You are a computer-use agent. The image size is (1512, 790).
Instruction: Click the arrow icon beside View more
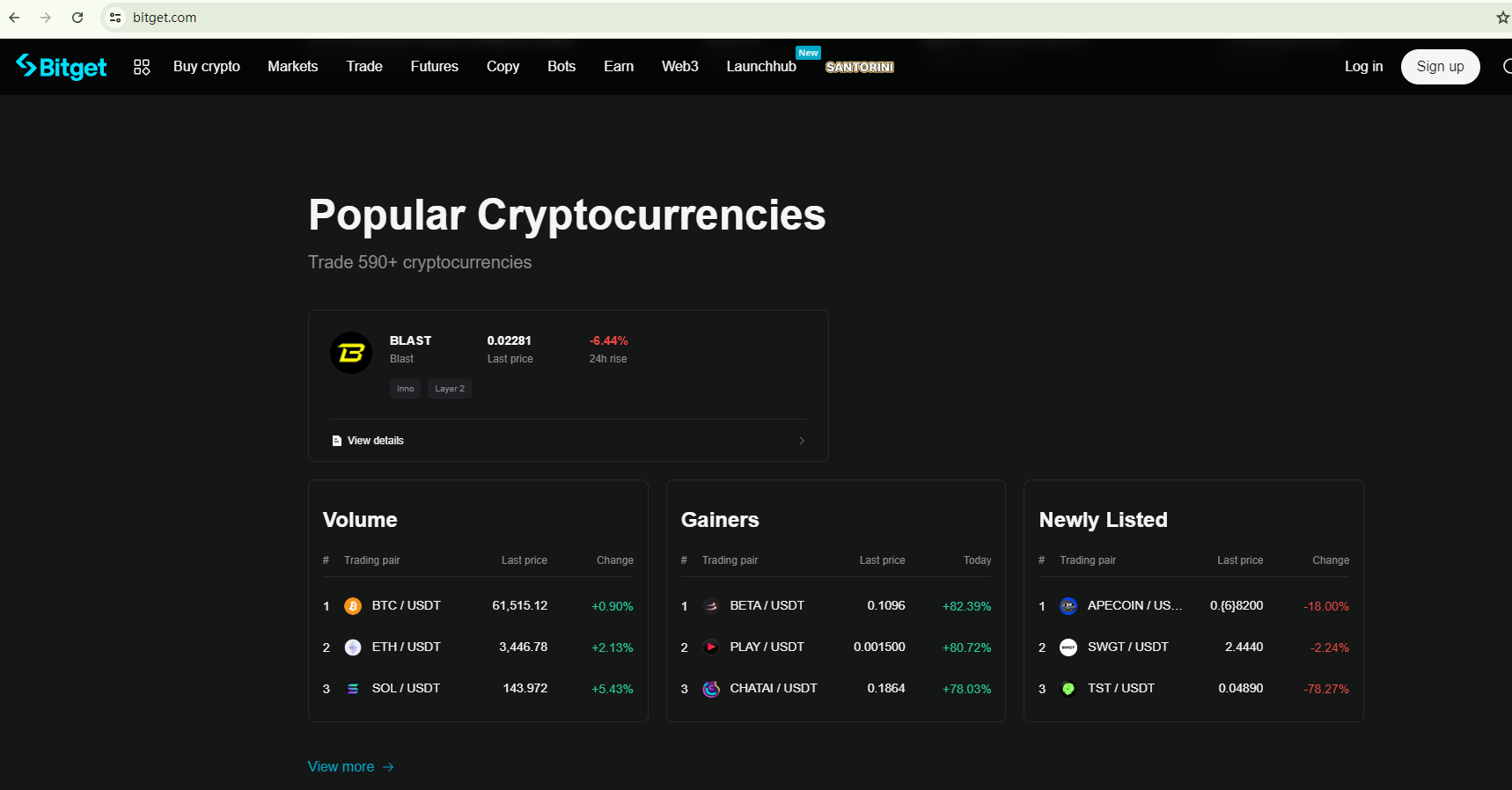(x=388, y=767)
